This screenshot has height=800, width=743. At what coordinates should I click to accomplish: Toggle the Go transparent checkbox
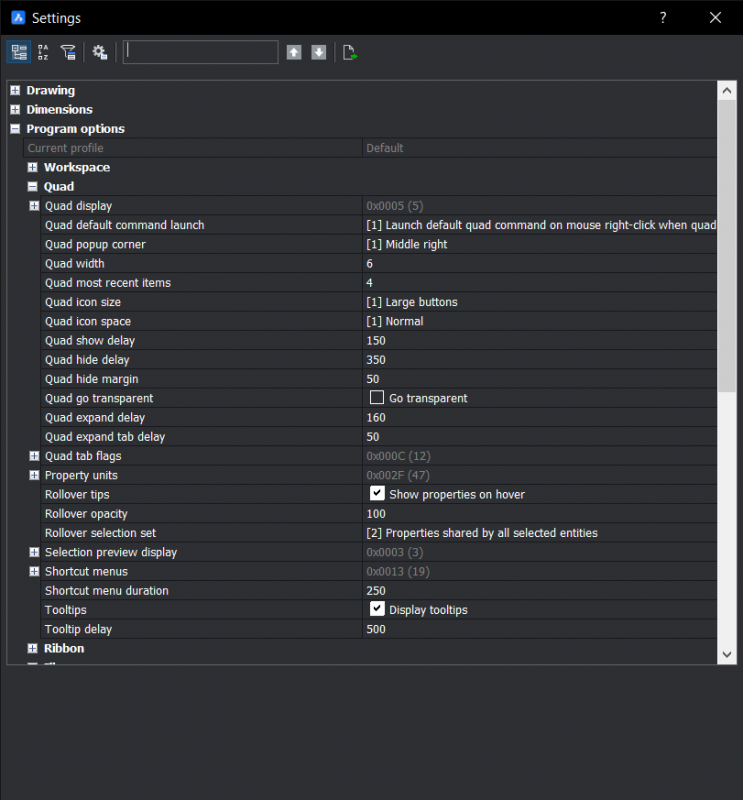click(x=377, y=397)
